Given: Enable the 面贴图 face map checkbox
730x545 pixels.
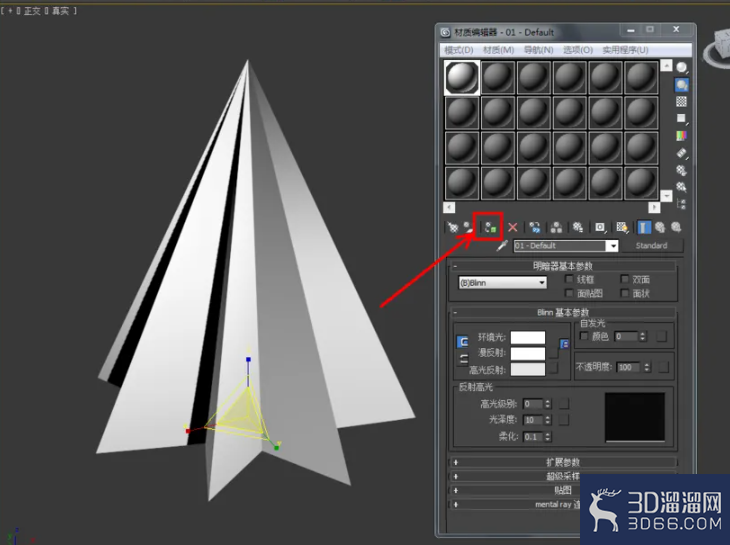Looking at the screenshot, I should pyautogui.click(x=568, y=293).
